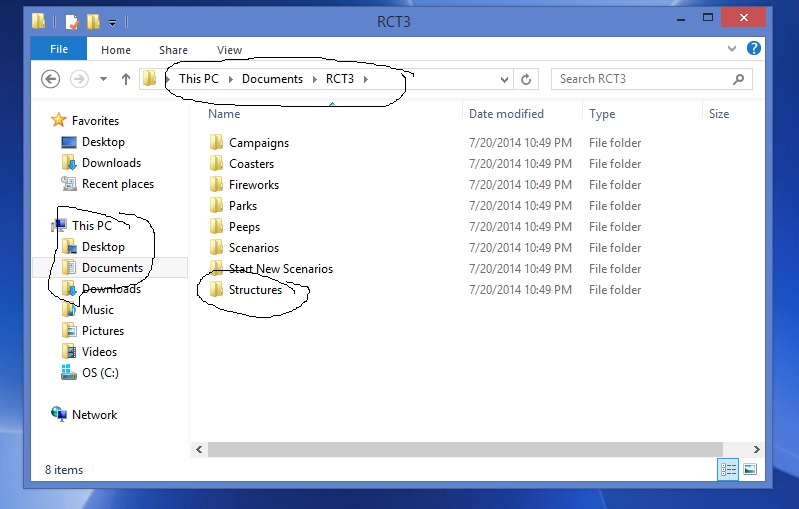799x509 pixels.
Task: Open Quick Access Toolbar customize dropdown
Action: 112,21
